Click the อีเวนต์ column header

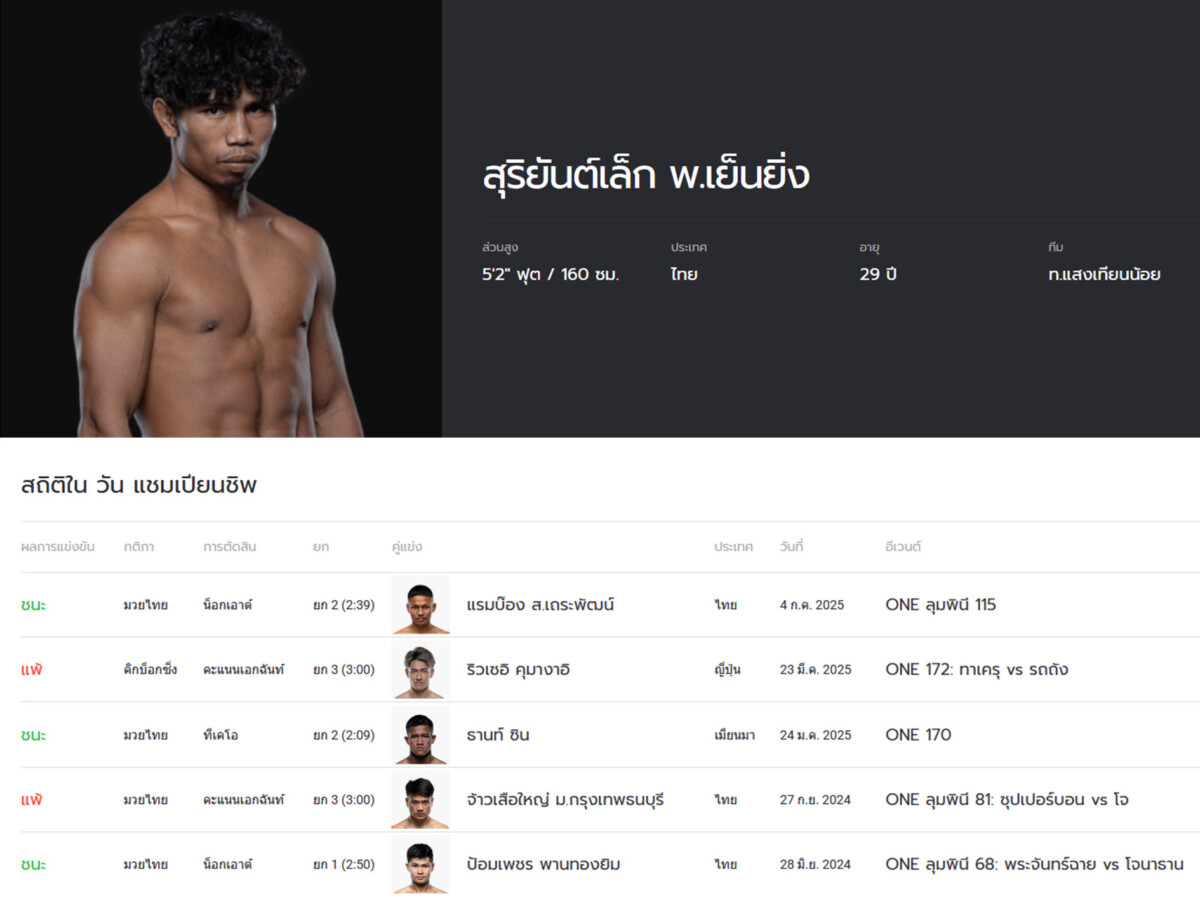[903, 548]
